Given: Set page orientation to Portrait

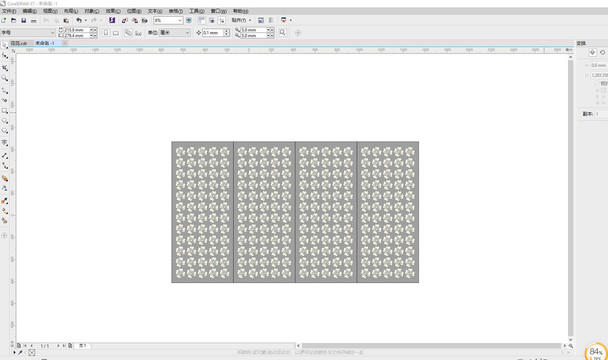Looking at the screenshot, I should [106, 33].
